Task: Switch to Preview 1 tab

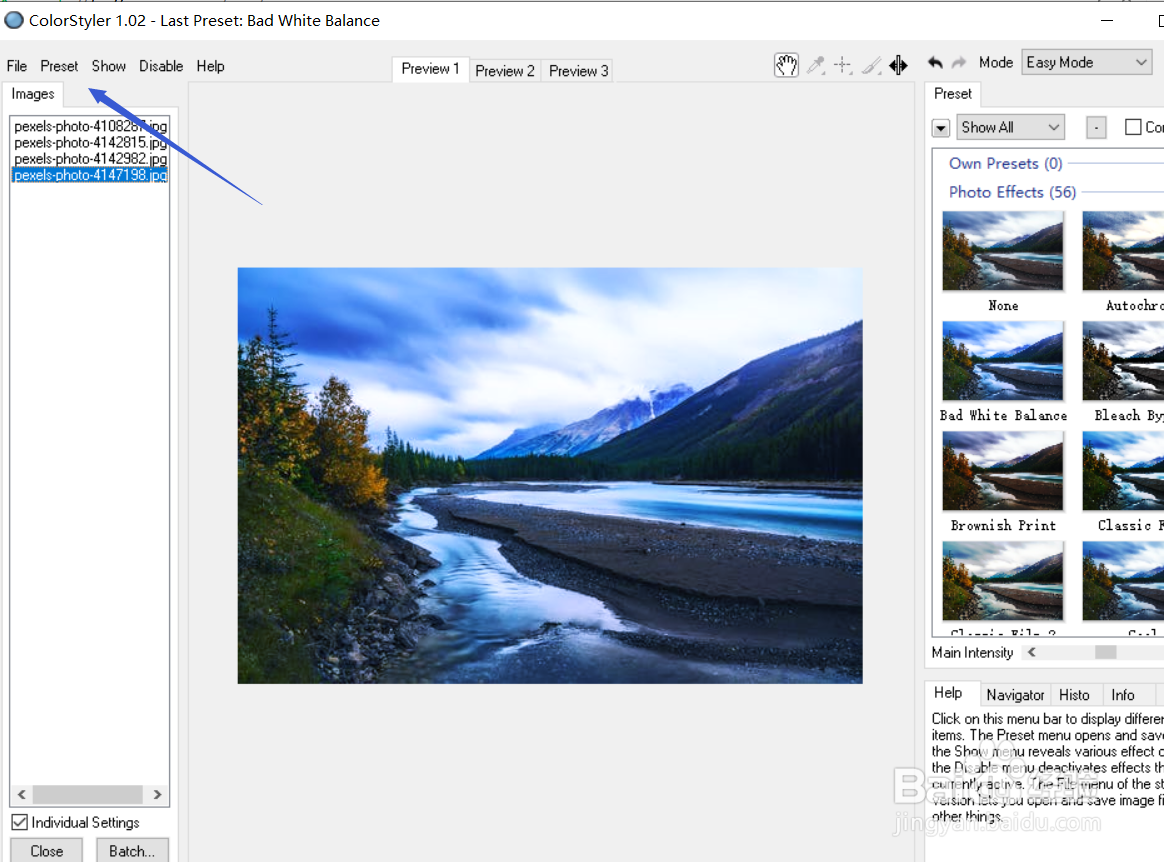Action: pos(431,69)
